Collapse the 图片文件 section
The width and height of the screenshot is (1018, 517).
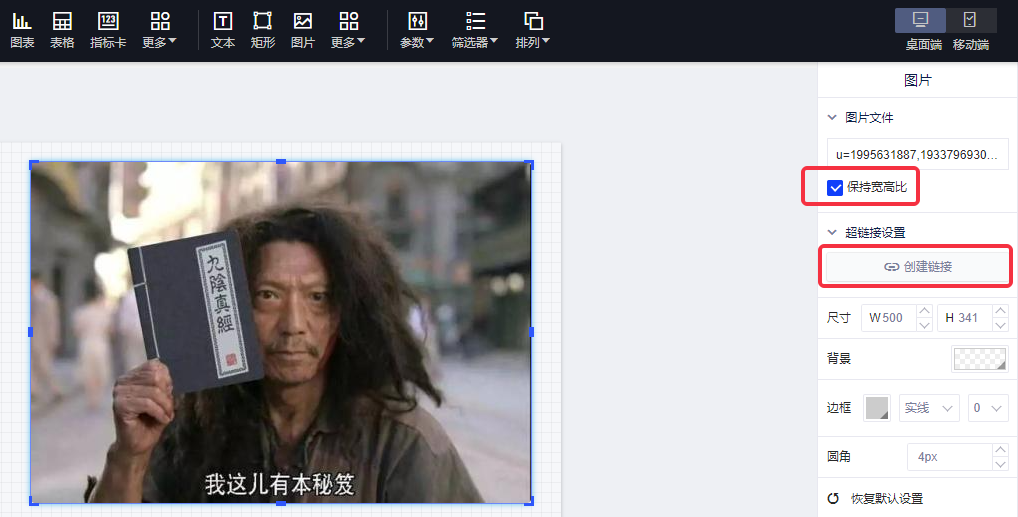coord(832,117)
